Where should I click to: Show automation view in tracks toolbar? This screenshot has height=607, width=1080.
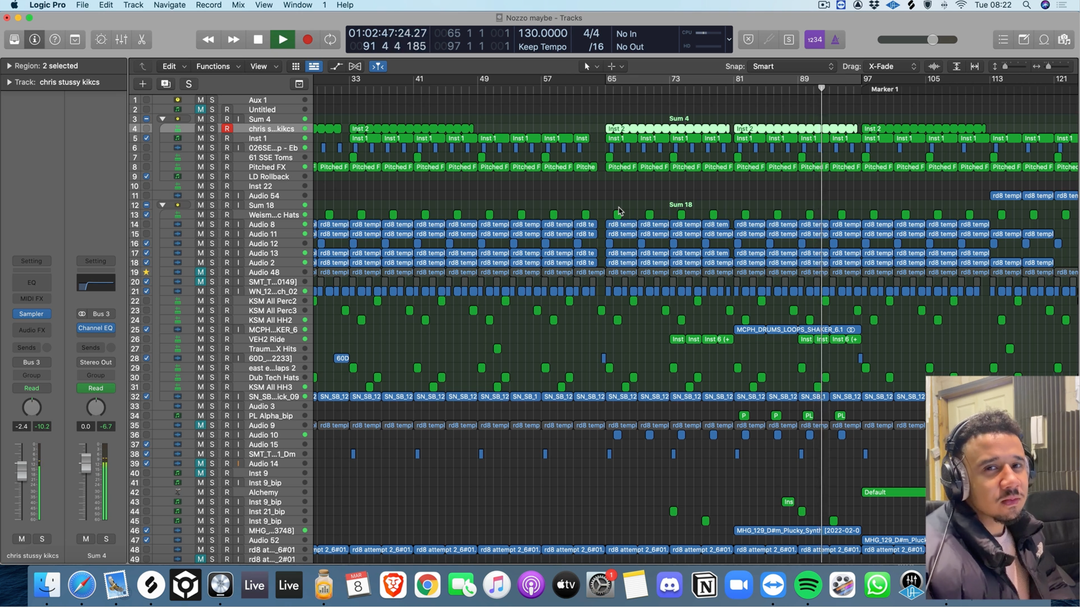[336, 67]
